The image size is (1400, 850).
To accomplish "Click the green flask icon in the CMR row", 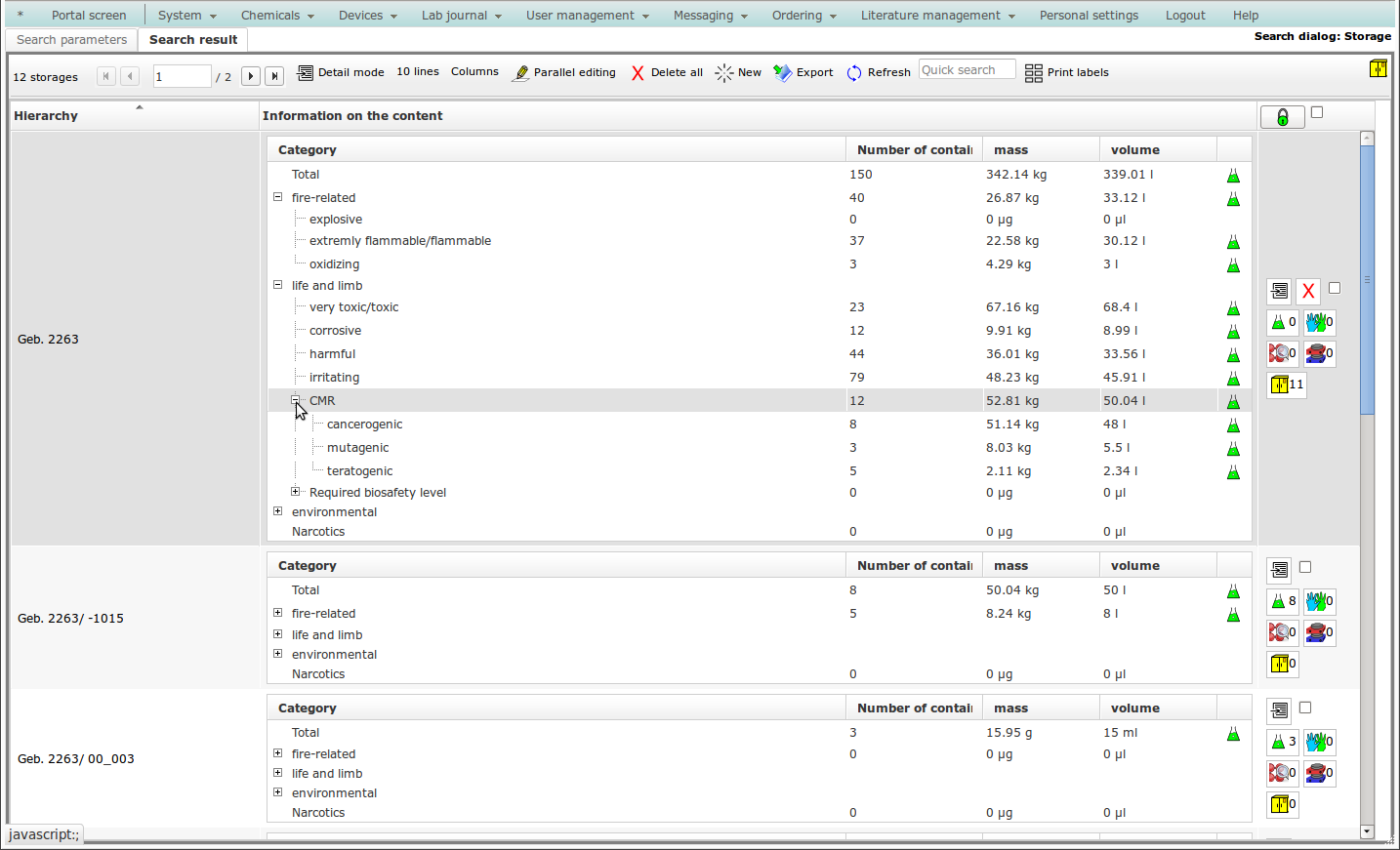I will [x=1233, y=401].
